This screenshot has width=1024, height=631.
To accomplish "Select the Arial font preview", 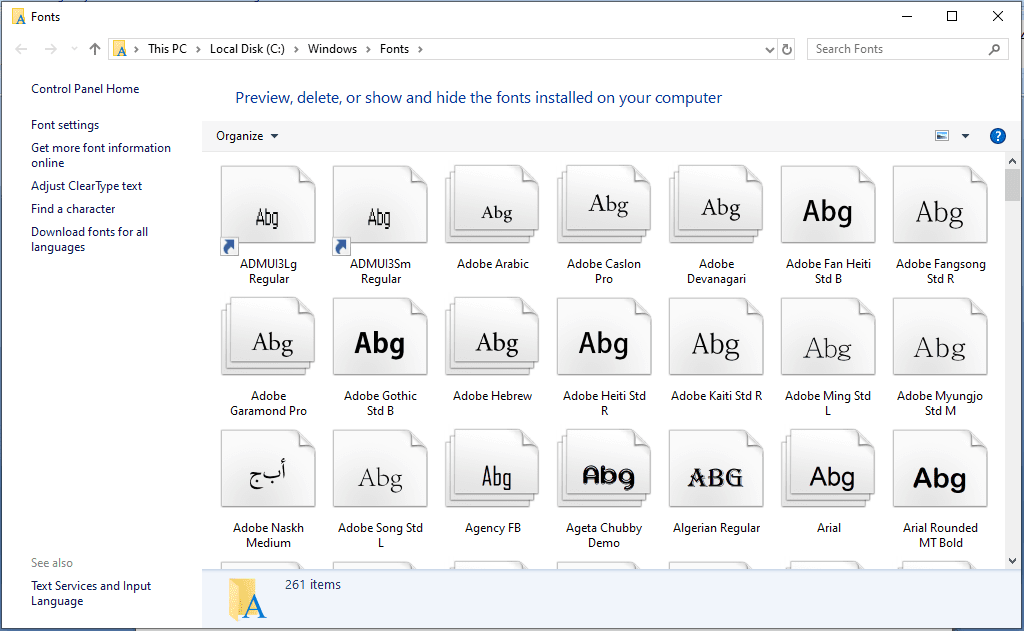I will click(828, 468).
